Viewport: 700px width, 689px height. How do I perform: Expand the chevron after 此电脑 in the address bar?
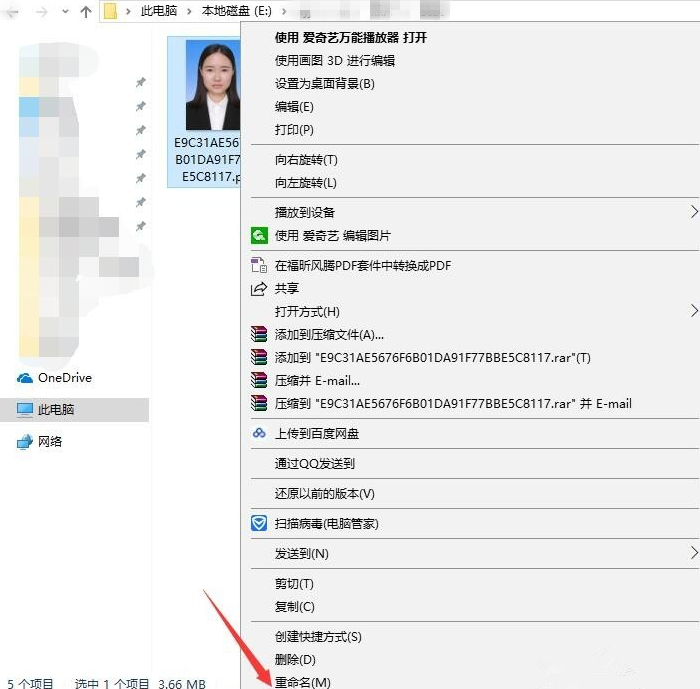pyautogui.click(x=189, y=11)
